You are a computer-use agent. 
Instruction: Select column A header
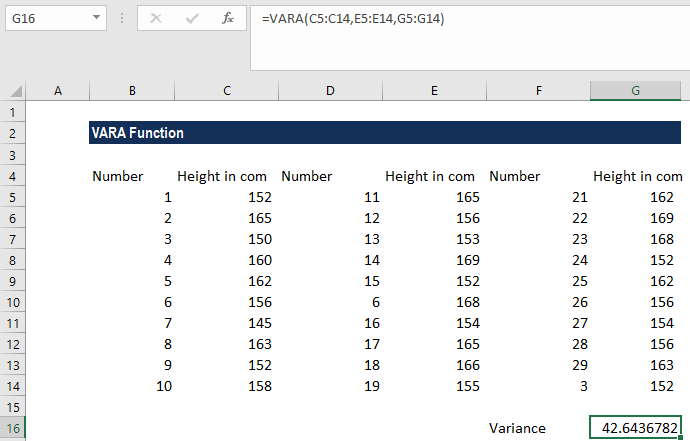click(x=57, y=91)
